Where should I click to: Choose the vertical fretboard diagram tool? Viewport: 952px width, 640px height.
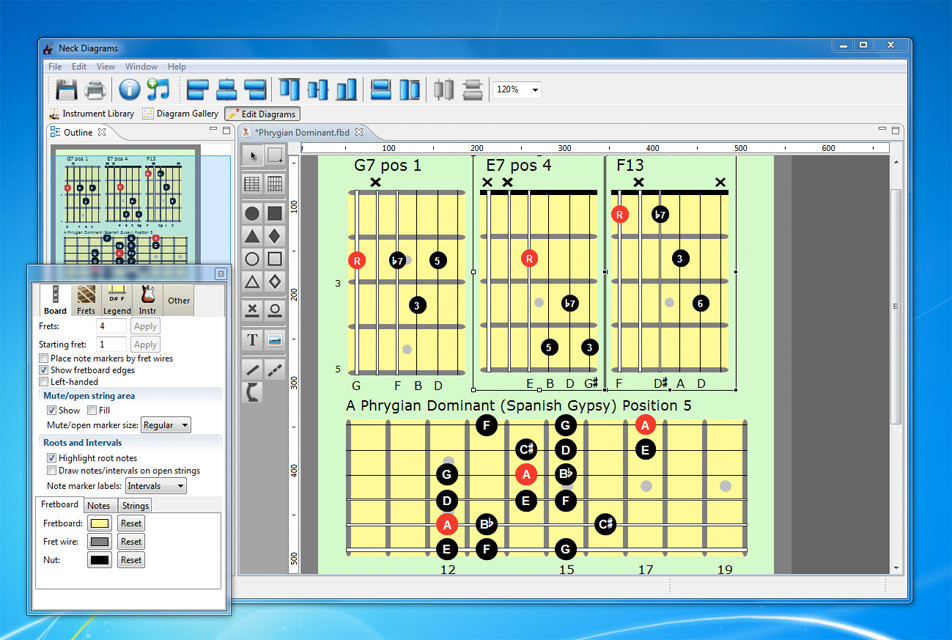tap(275, 183)
